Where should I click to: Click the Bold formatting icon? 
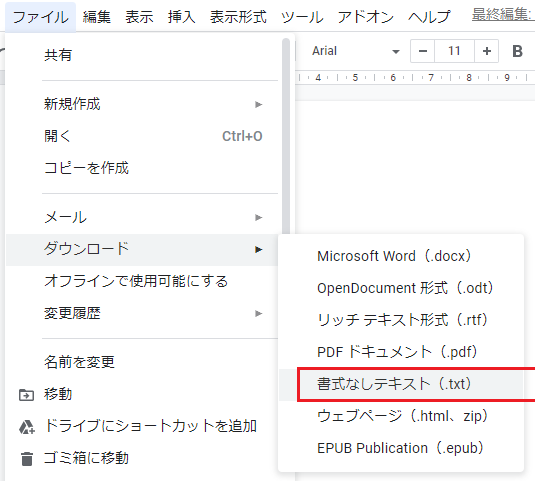pyautogui.click(x=517, y=51)
